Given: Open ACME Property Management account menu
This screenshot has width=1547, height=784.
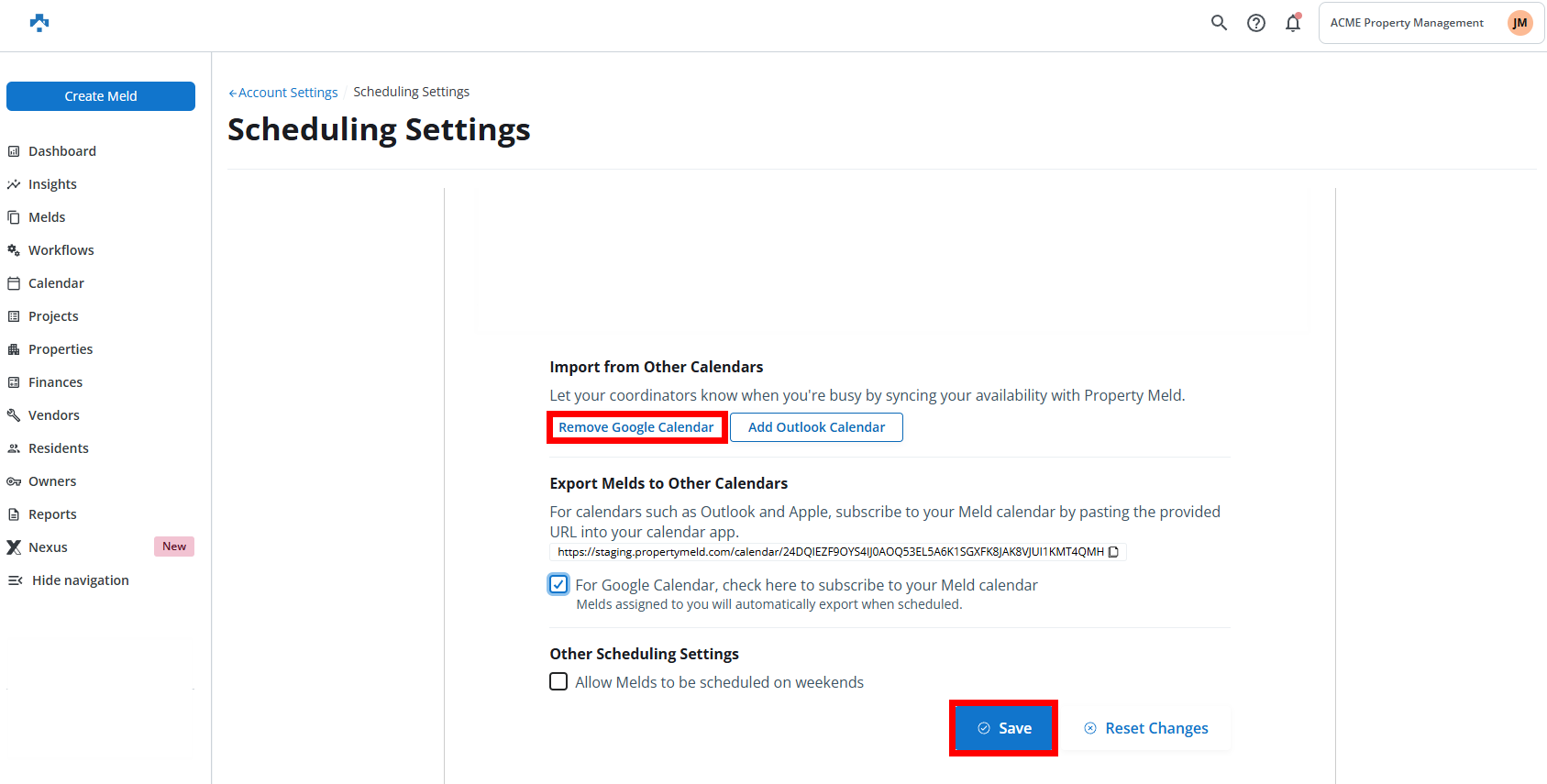Looking at the screenshot, I should point(1407,23).
